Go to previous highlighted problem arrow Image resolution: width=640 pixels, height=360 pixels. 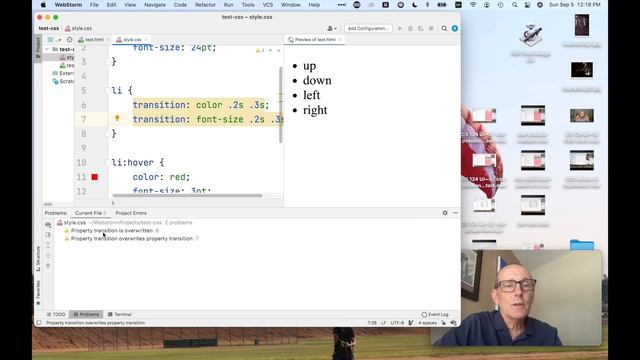coord(270,50)
